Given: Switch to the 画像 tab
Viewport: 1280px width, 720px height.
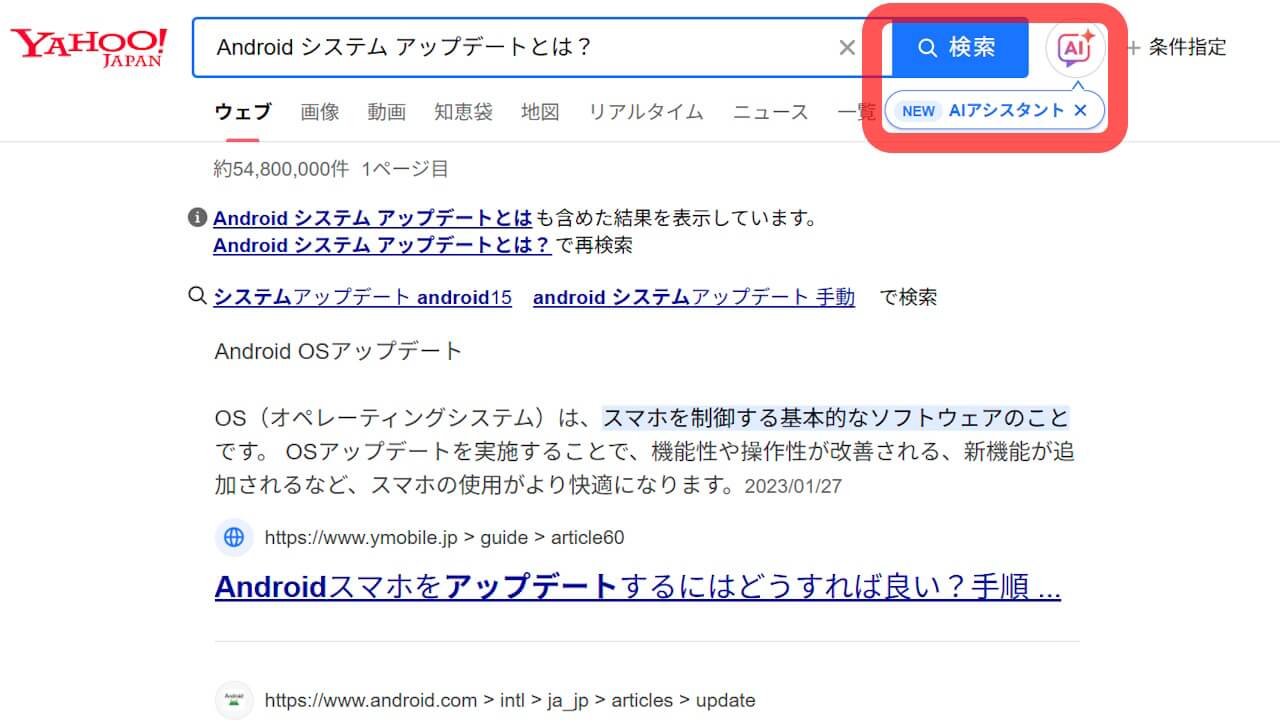Looking at the screenshot, I should pyautogui.click(x=320, y=112).
